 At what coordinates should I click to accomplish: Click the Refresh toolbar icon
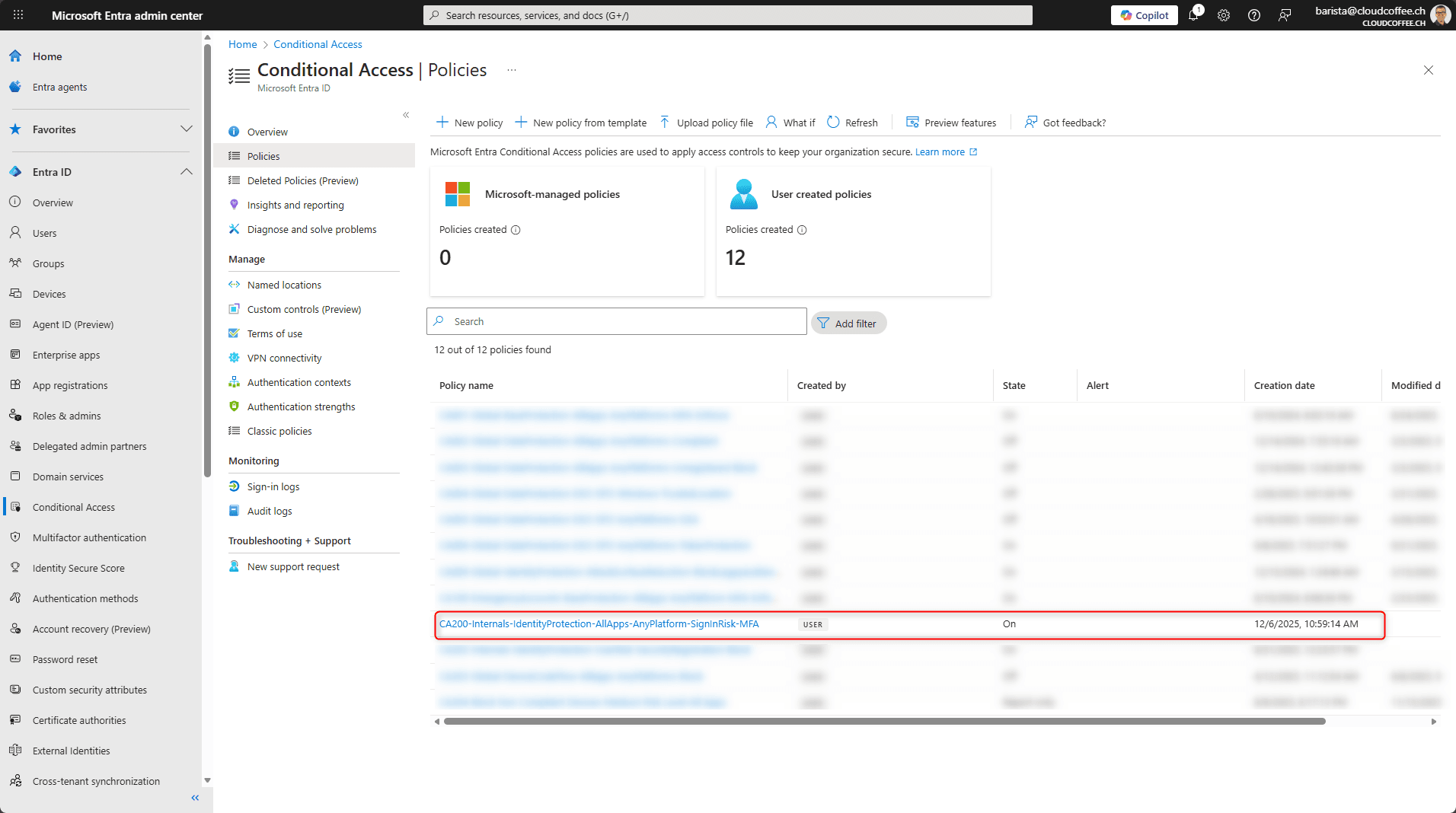click(x=852, y=123)
